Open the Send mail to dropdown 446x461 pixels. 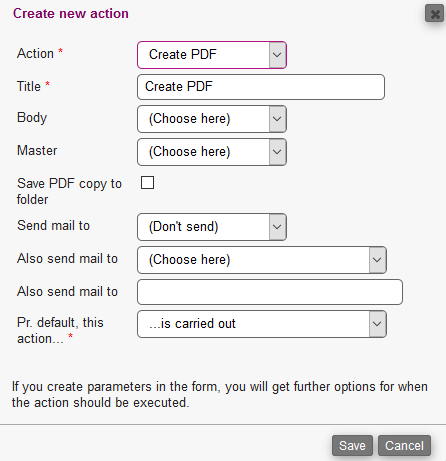click(212, 227)
